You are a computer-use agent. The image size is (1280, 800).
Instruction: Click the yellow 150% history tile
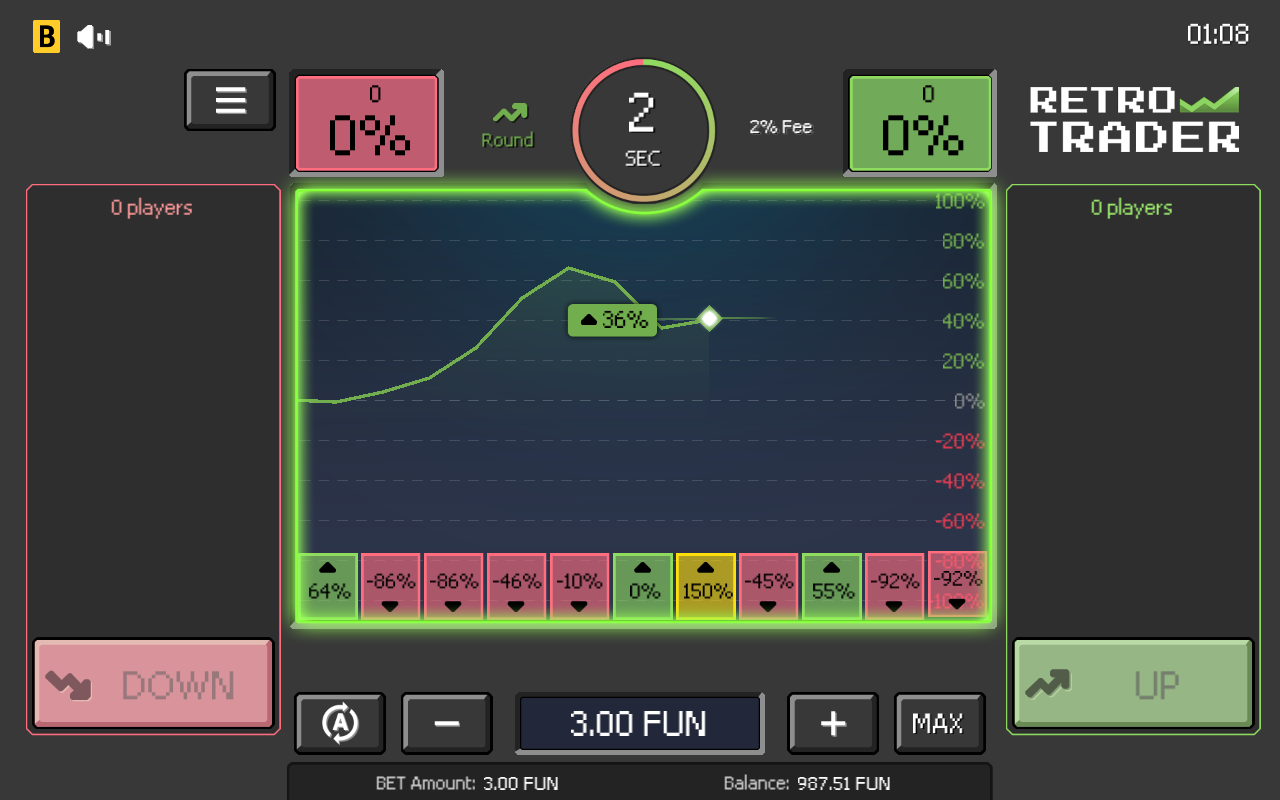pyautogui.click(x=706, y=586)
